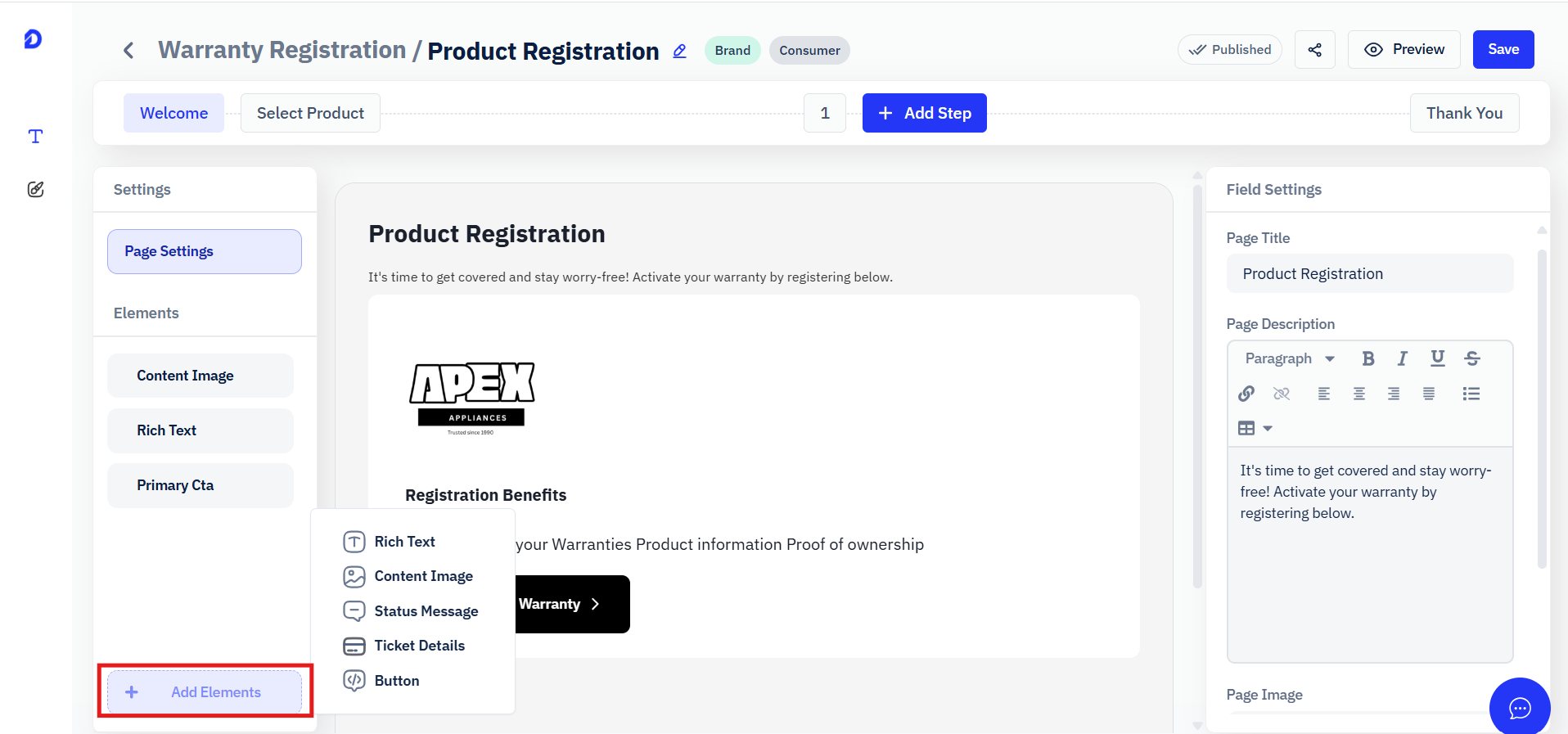
Task: Click the Page Title input field
Action: coord(1370,273)
